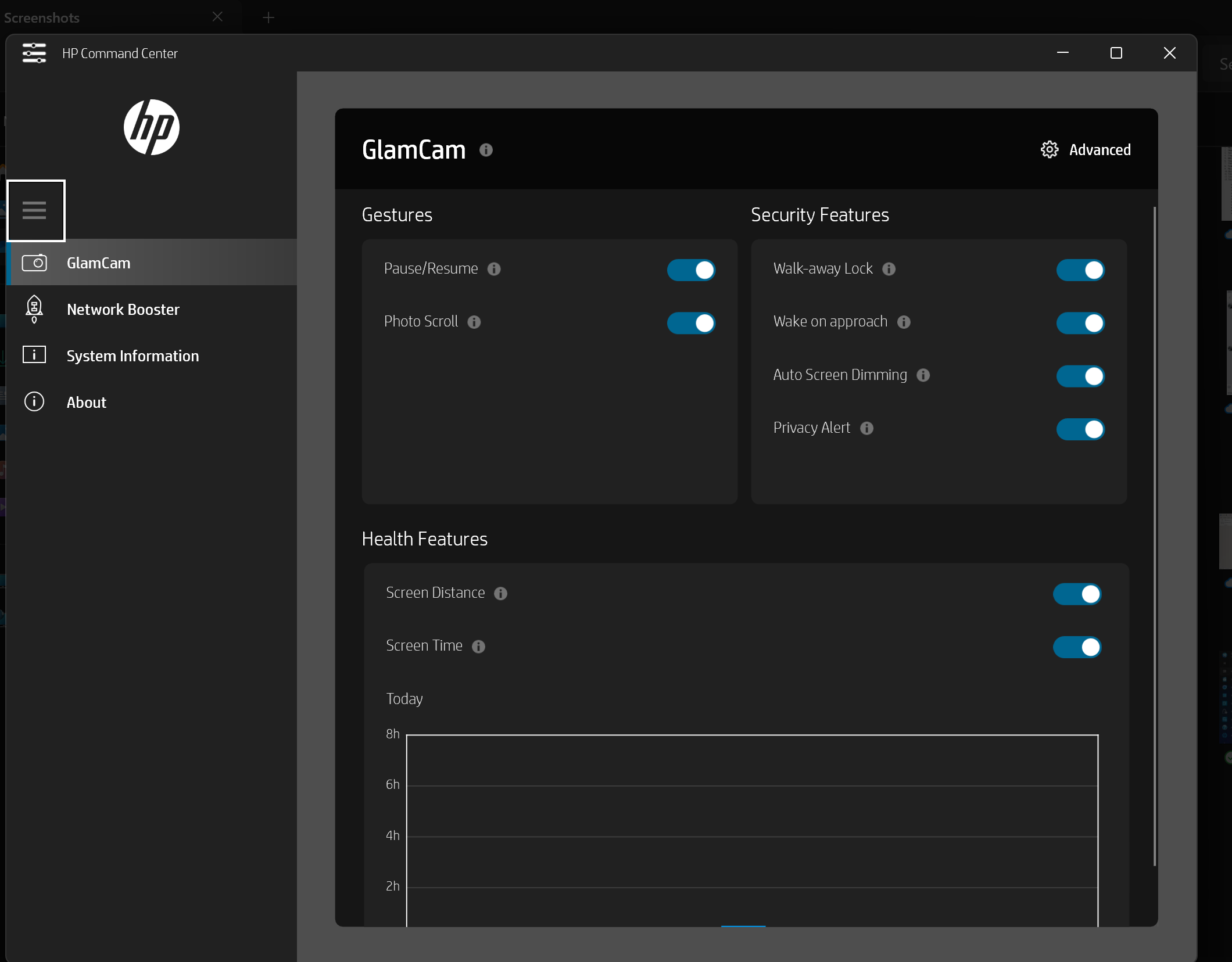Click info icon next to Screen Distance

pos(500,593)
